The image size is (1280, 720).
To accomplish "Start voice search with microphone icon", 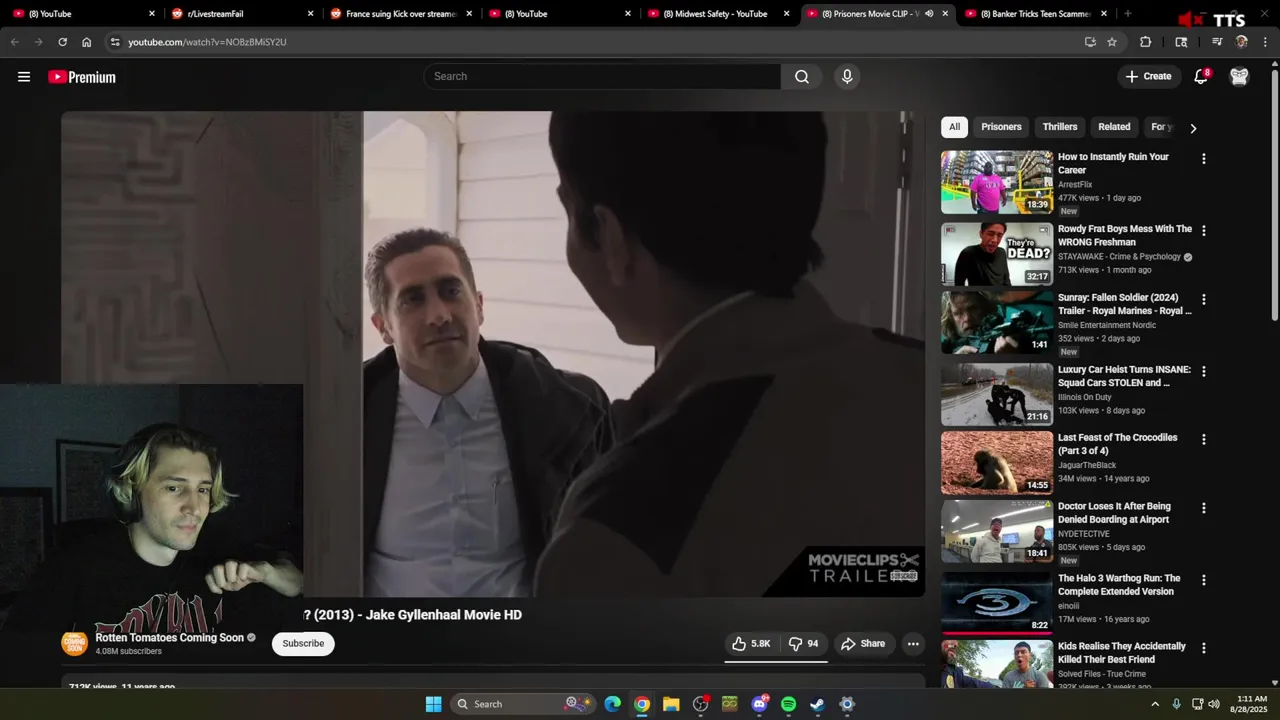I will pos(847,77).
